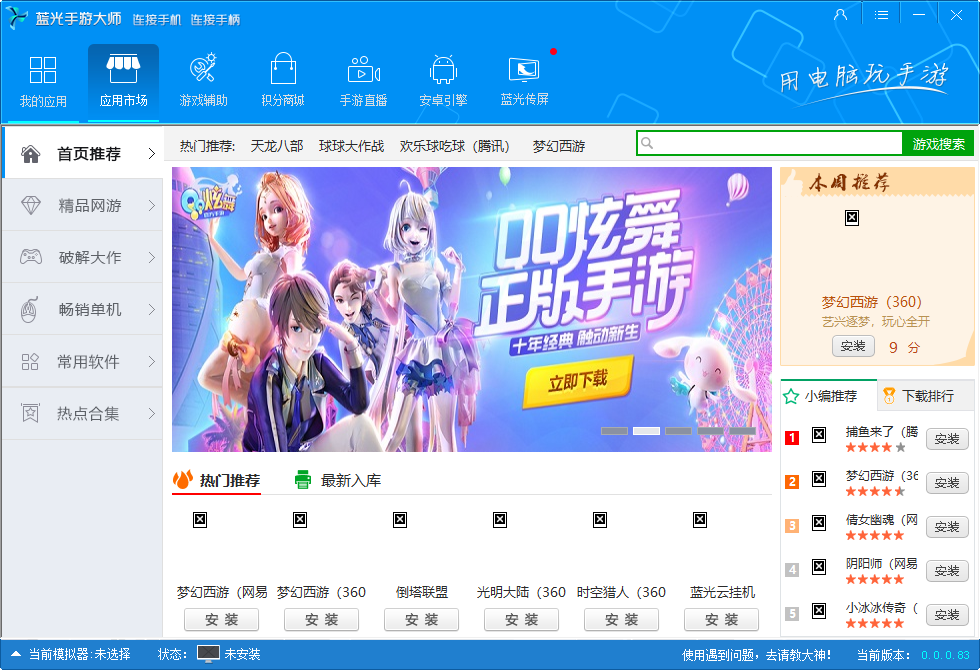The width and height of the screenshot is (980, 670).
Task: Select 精品网游 category
Action: tap(82, 205)
